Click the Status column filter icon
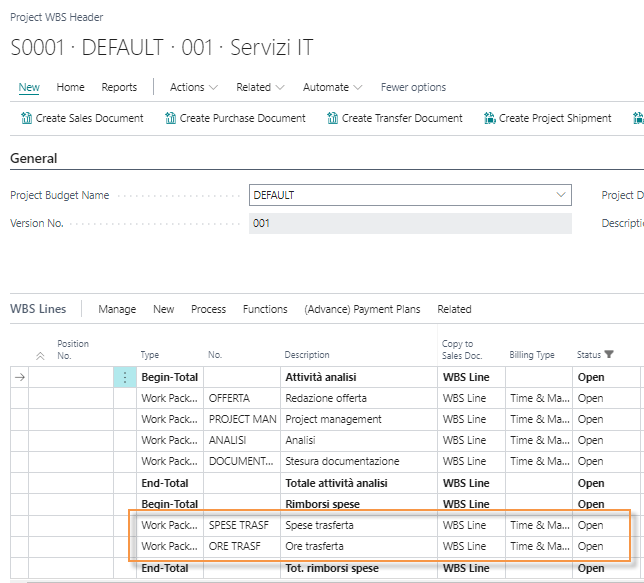 pyautogui.click(x=609, y=354)
